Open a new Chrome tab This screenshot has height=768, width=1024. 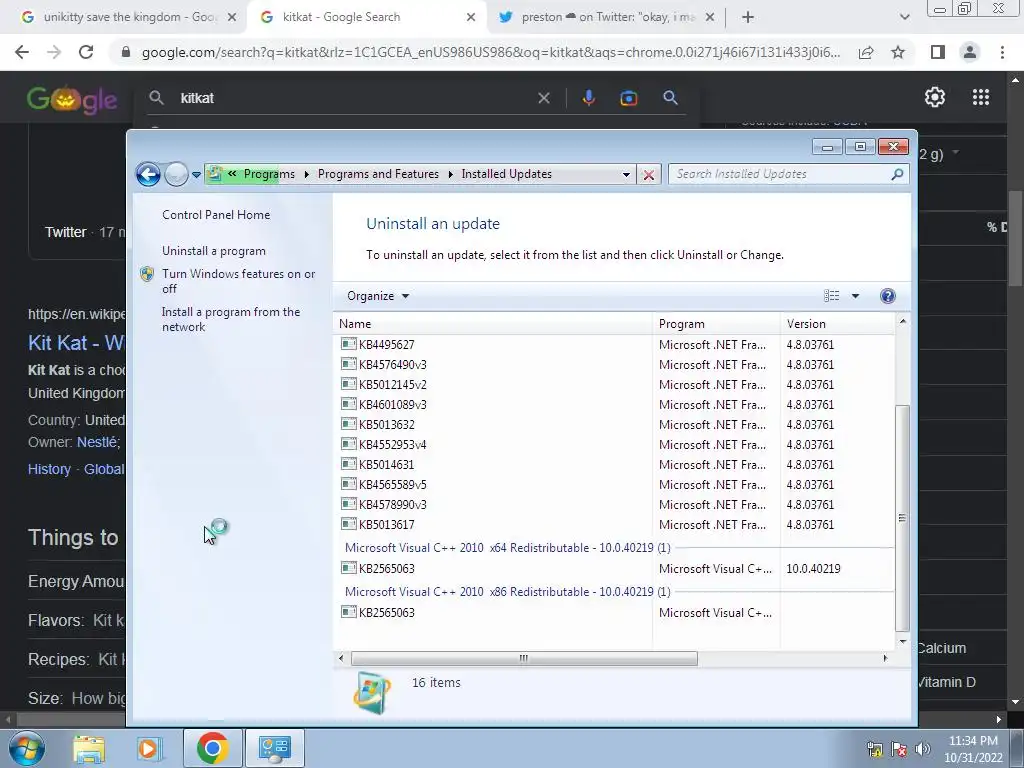748,18
